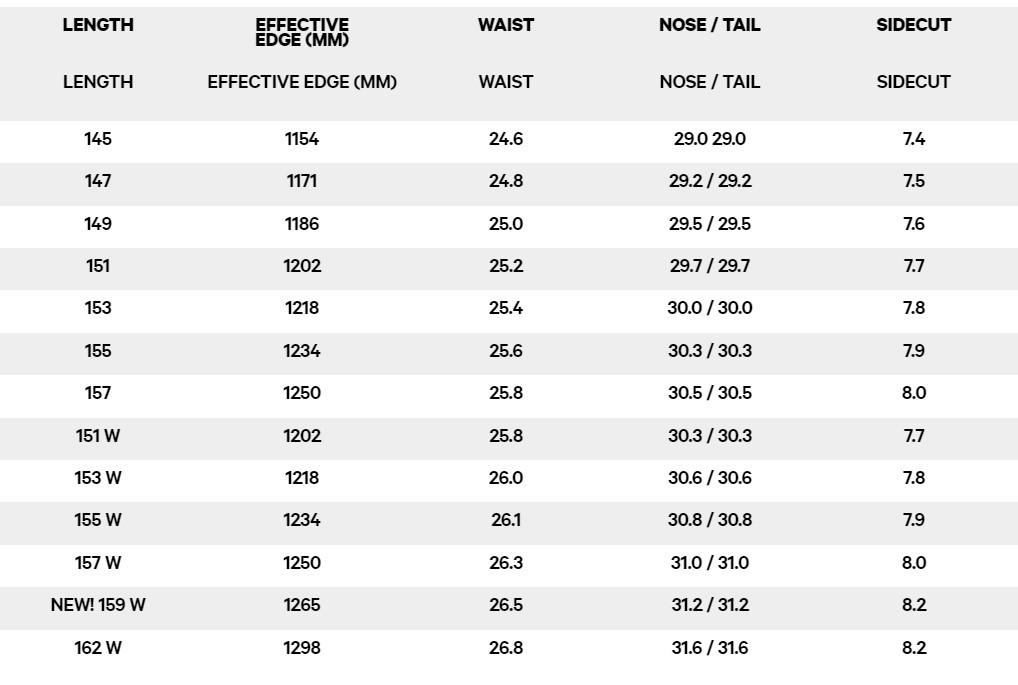
Task: Click the bold WAIST column header
Action: click(x=506, y=25)
